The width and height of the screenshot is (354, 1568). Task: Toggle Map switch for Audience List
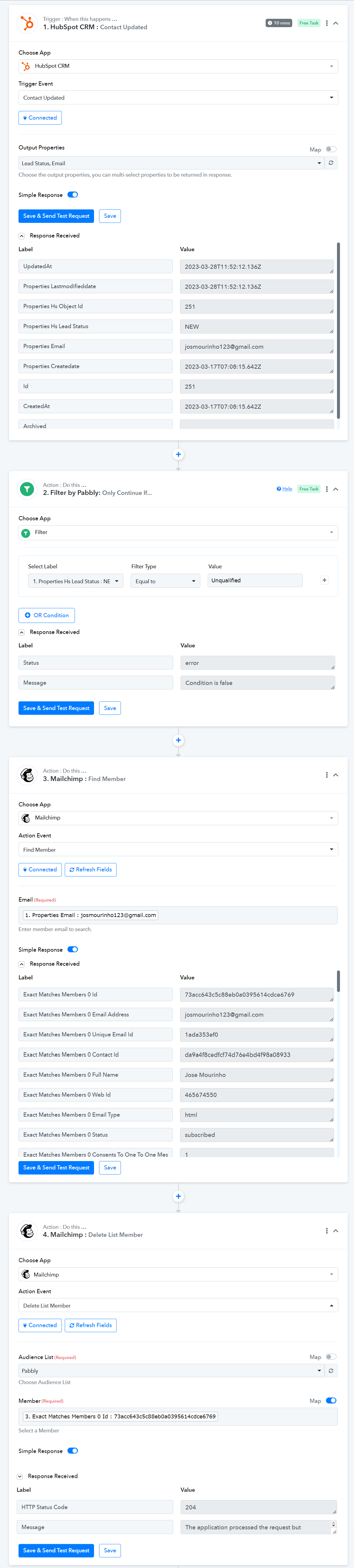click(x=331, y=1357)
